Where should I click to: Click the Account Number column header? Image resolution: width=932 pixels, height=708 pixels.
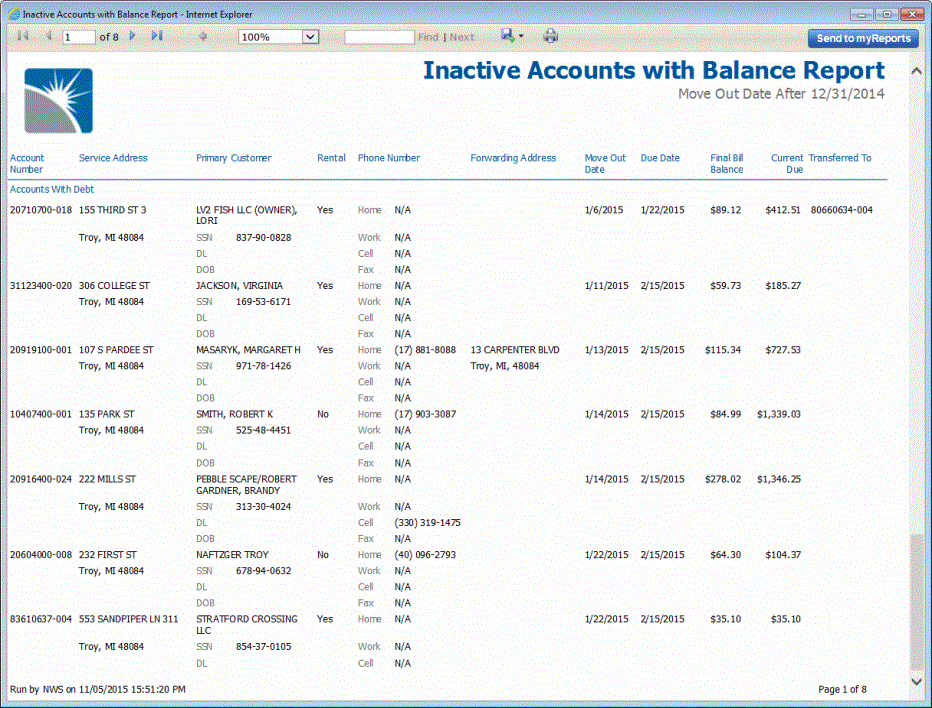[x=27, y=163]
